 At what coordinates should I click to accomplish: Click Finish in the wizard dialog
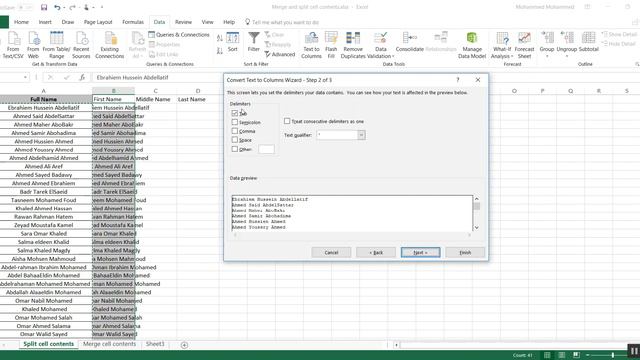(x=465, y=252)
